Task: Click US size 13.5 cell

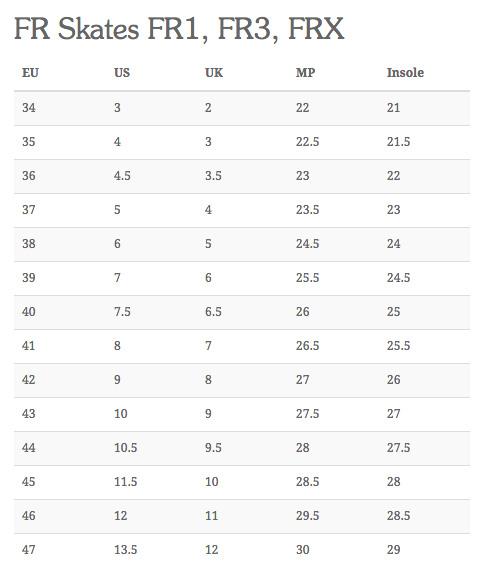Action: 125,550
